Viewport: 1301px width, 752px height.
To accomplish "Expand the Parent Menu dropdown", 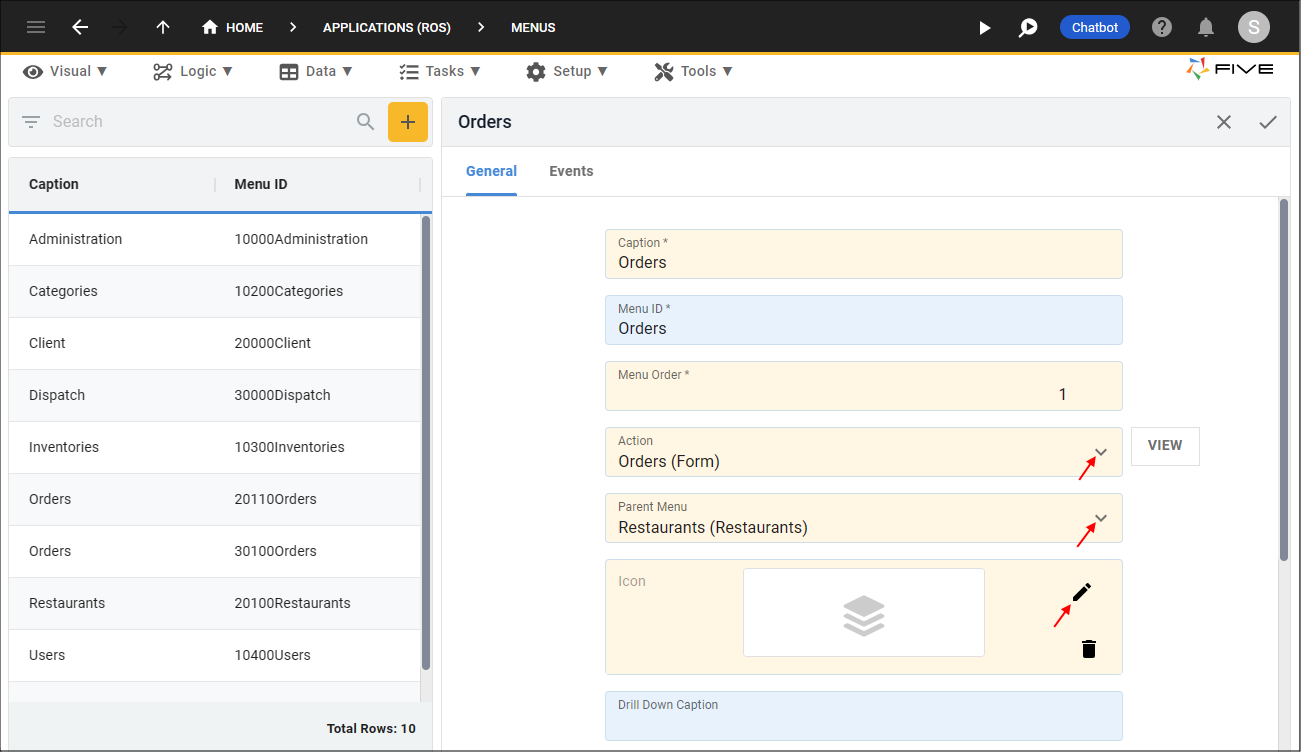I will point(1101,518).
